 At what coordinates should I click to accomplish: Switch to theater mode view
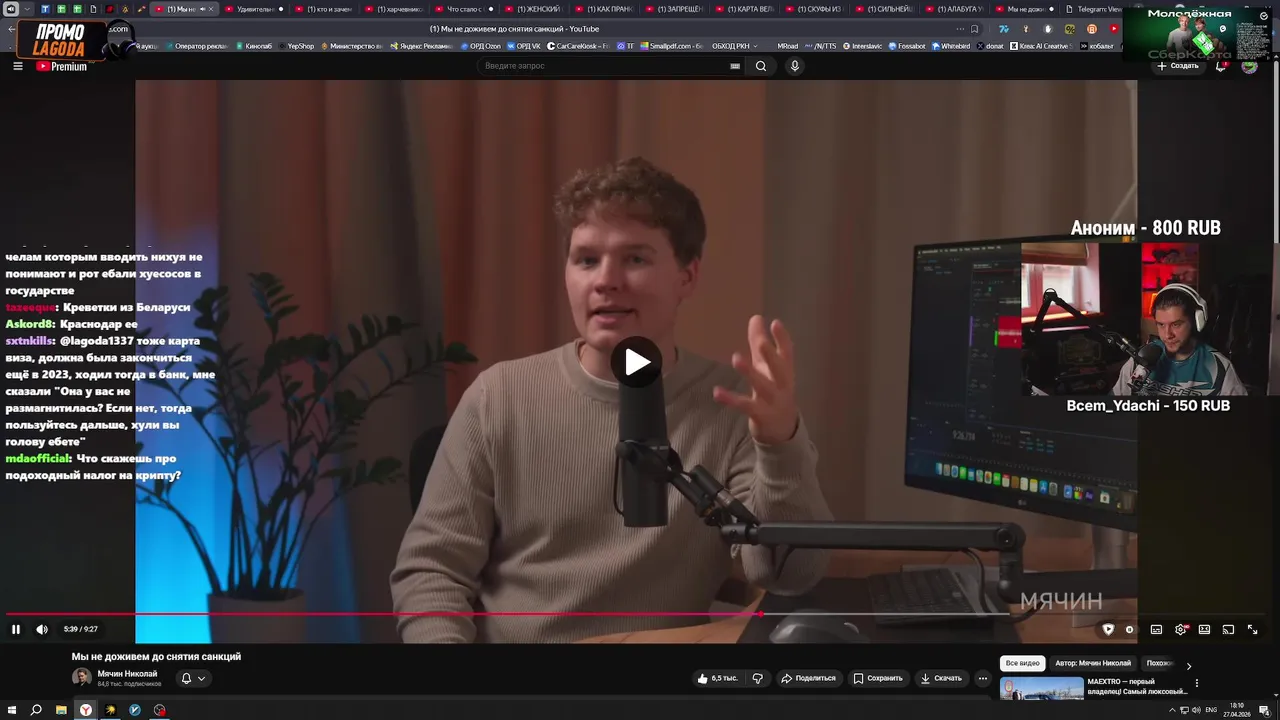[1204, 629]
